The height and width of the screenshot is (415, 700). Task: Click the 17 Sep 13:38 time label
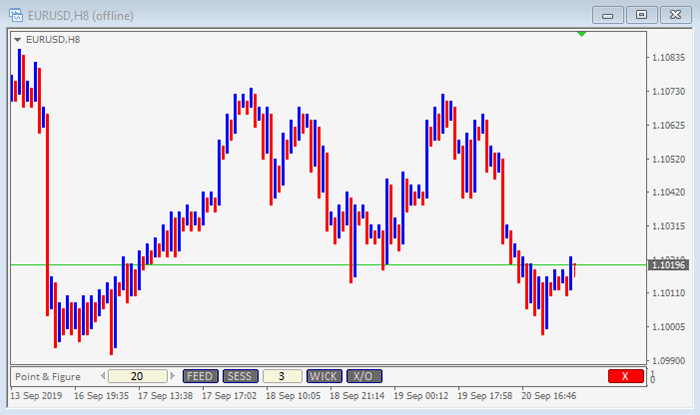click(165, 396)
